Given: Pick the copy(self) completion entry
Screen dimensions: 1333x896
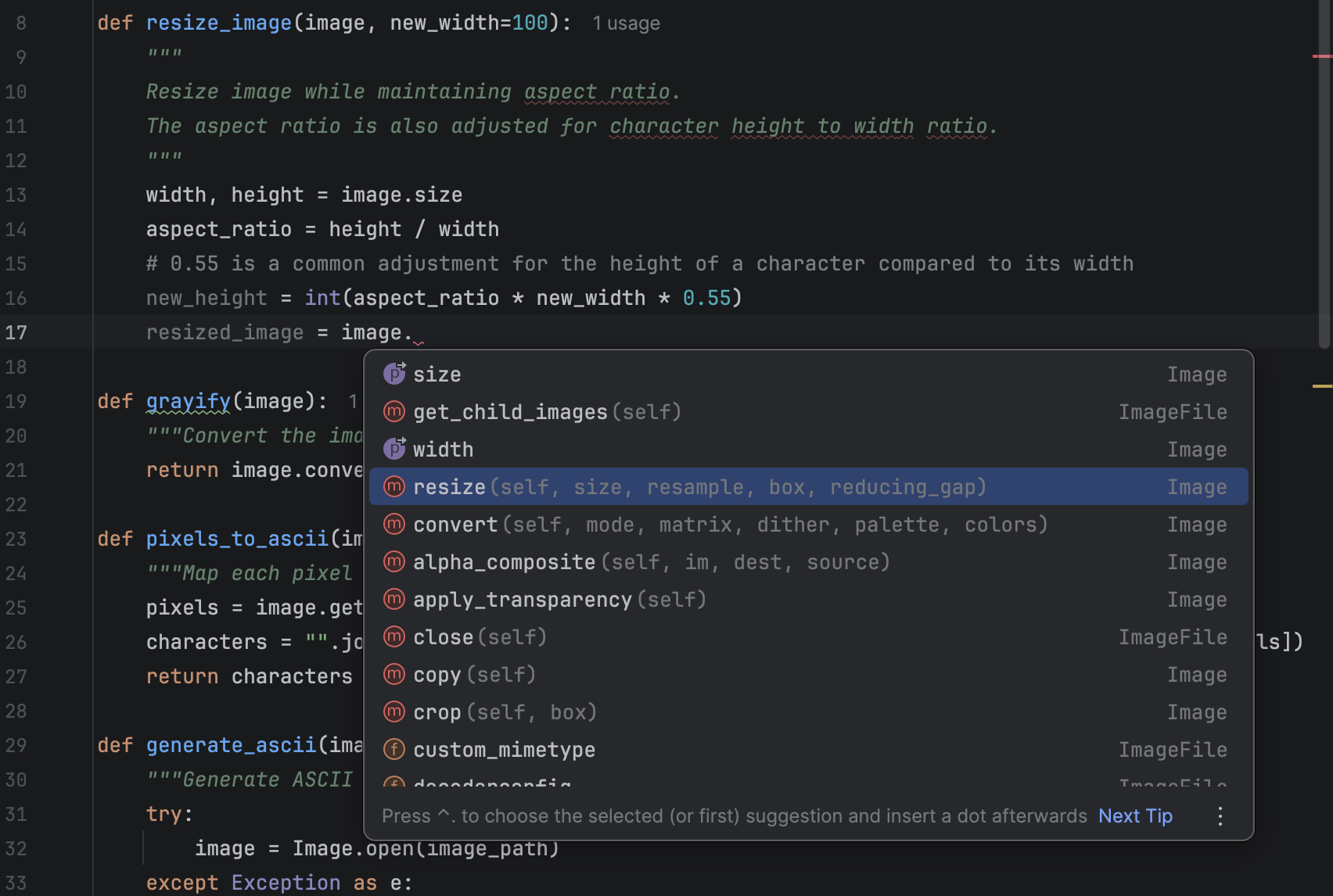Looking at the screenshot, I should (x=474, y=675).
